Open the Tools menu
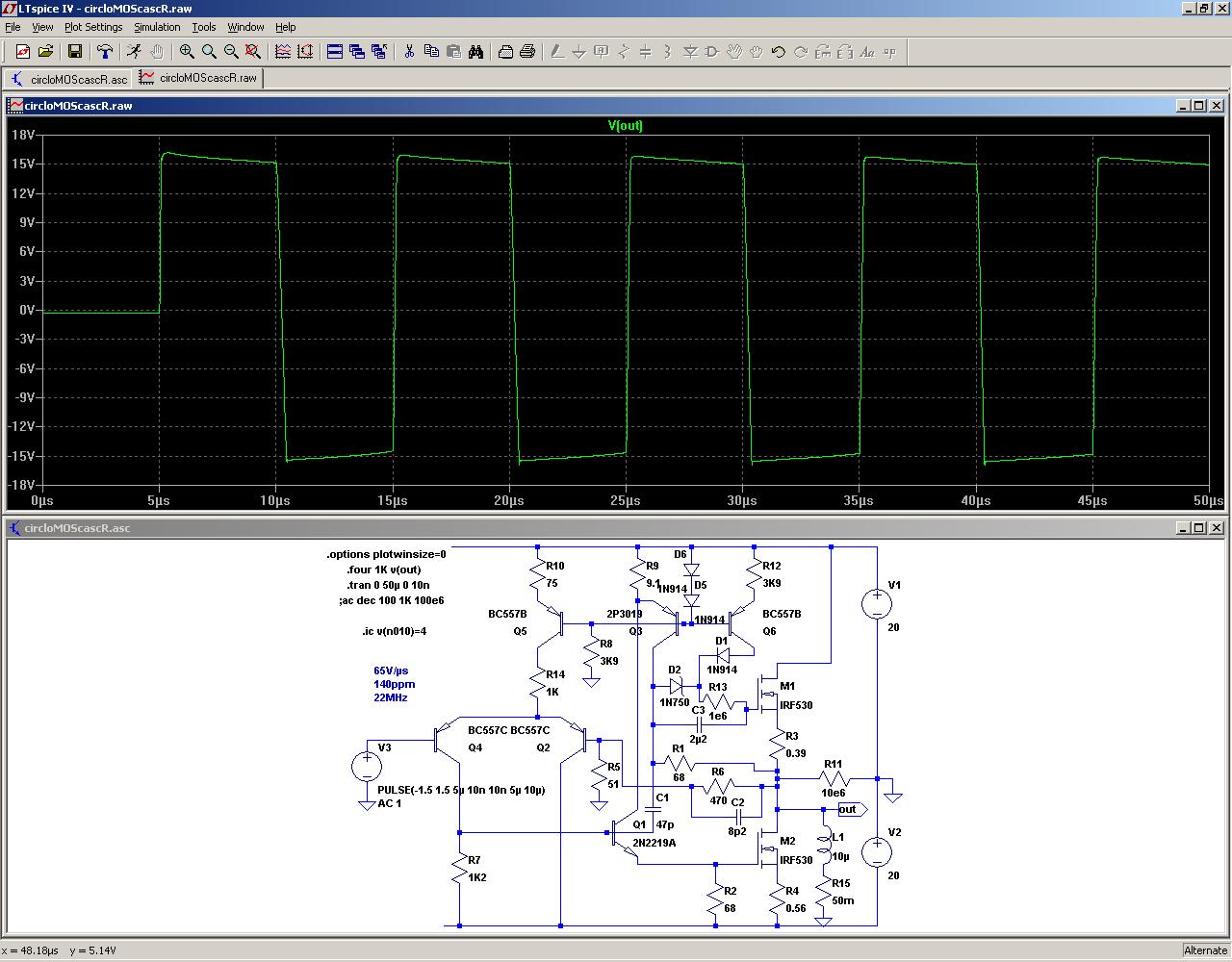1232x962 pixels. pos(204,27)
